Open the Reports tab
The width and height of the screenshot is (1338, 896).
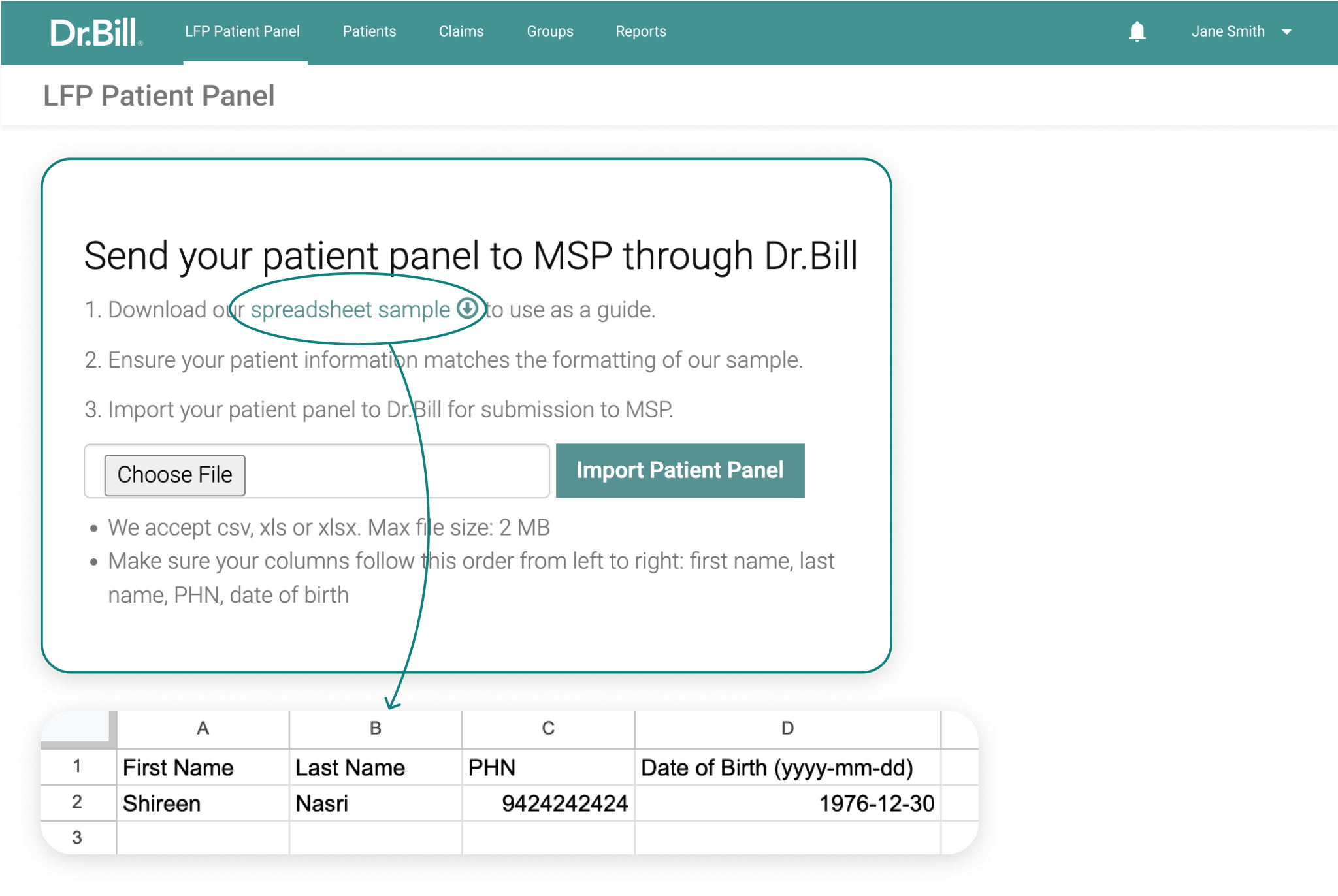[x=641, y=31]
